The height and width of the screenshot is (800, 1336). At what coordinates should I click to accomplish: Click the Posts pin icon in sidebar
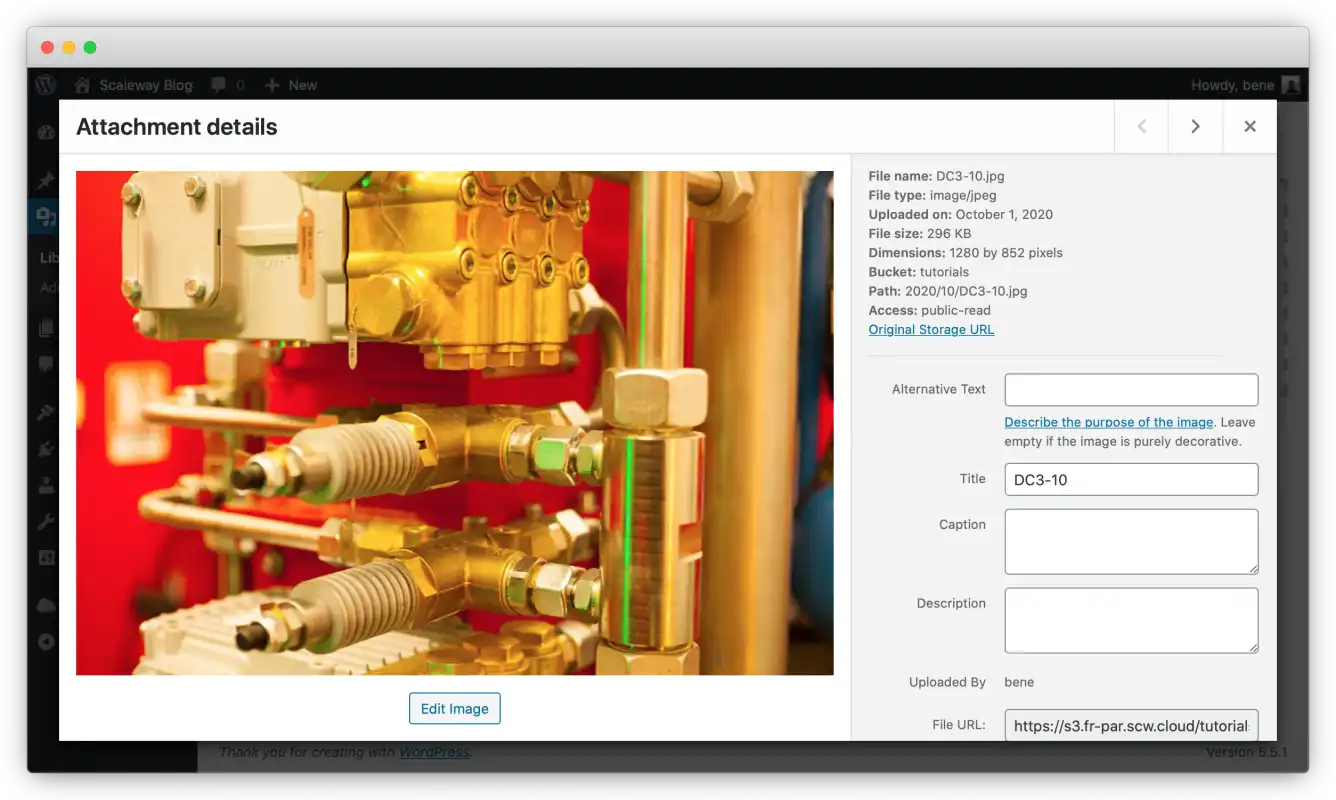click(x=46, y=181)
